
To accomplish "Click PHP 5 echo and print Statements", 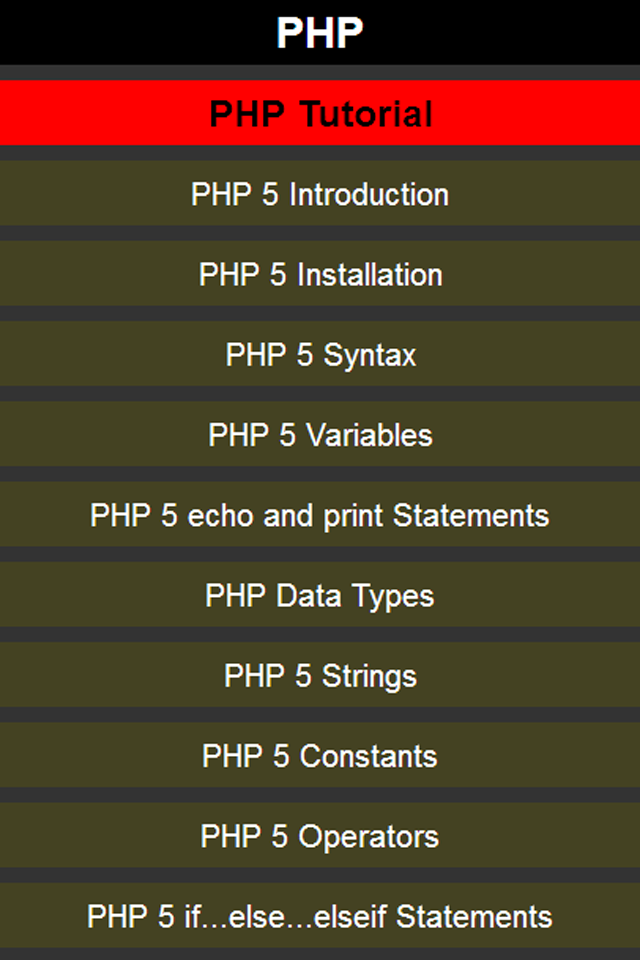I will pyautogui.click(x=320, y=514).
